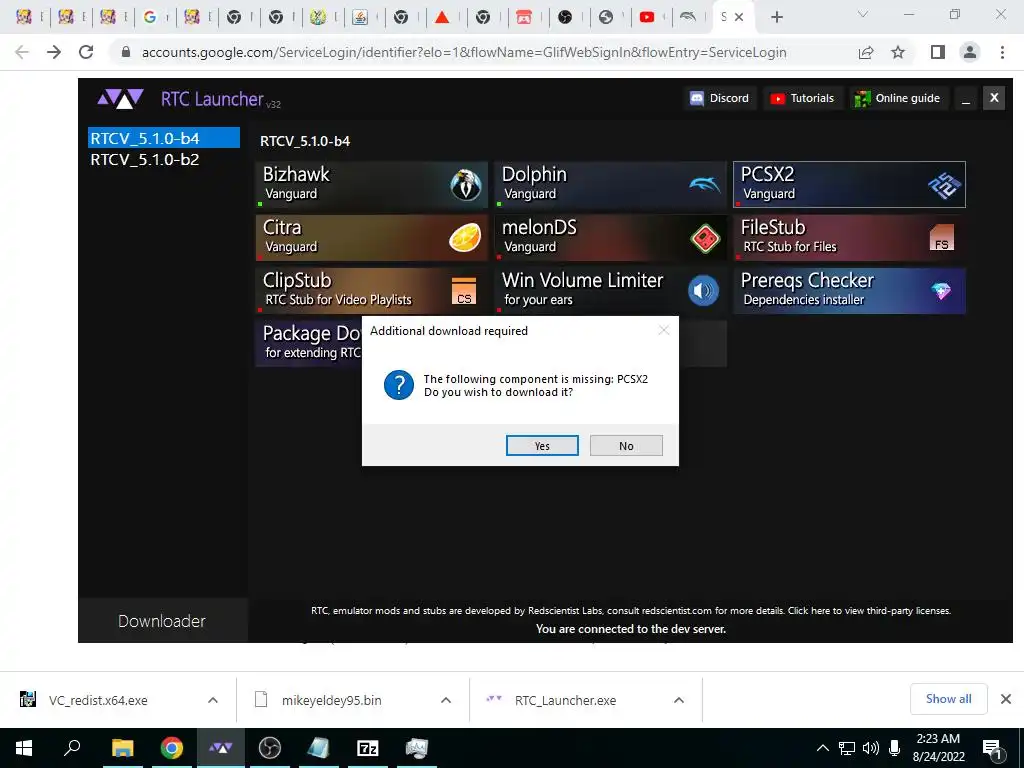This screenshot has width=1024, height=768.
Task: Close the downloads bar
Action: (1006, 699)
